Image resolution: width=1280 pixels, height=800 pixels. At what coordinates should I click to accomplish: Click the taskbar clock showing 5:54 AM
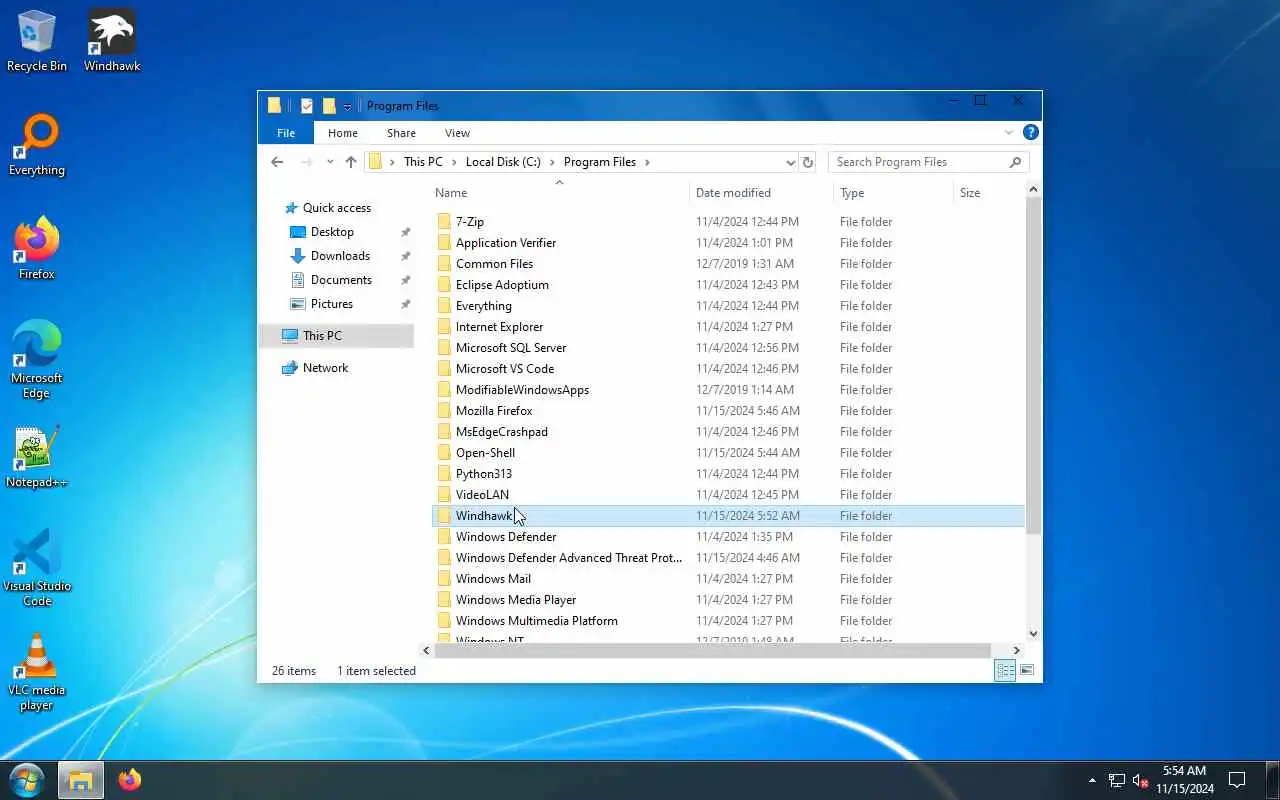(x=1184, y=780)
